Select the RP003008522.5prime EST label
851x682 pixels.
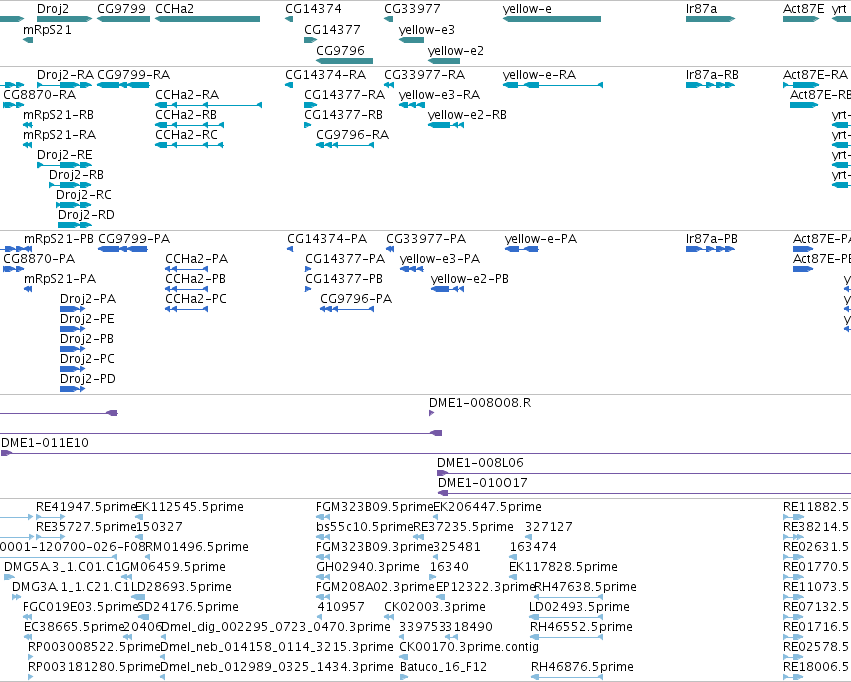(94, 646)
